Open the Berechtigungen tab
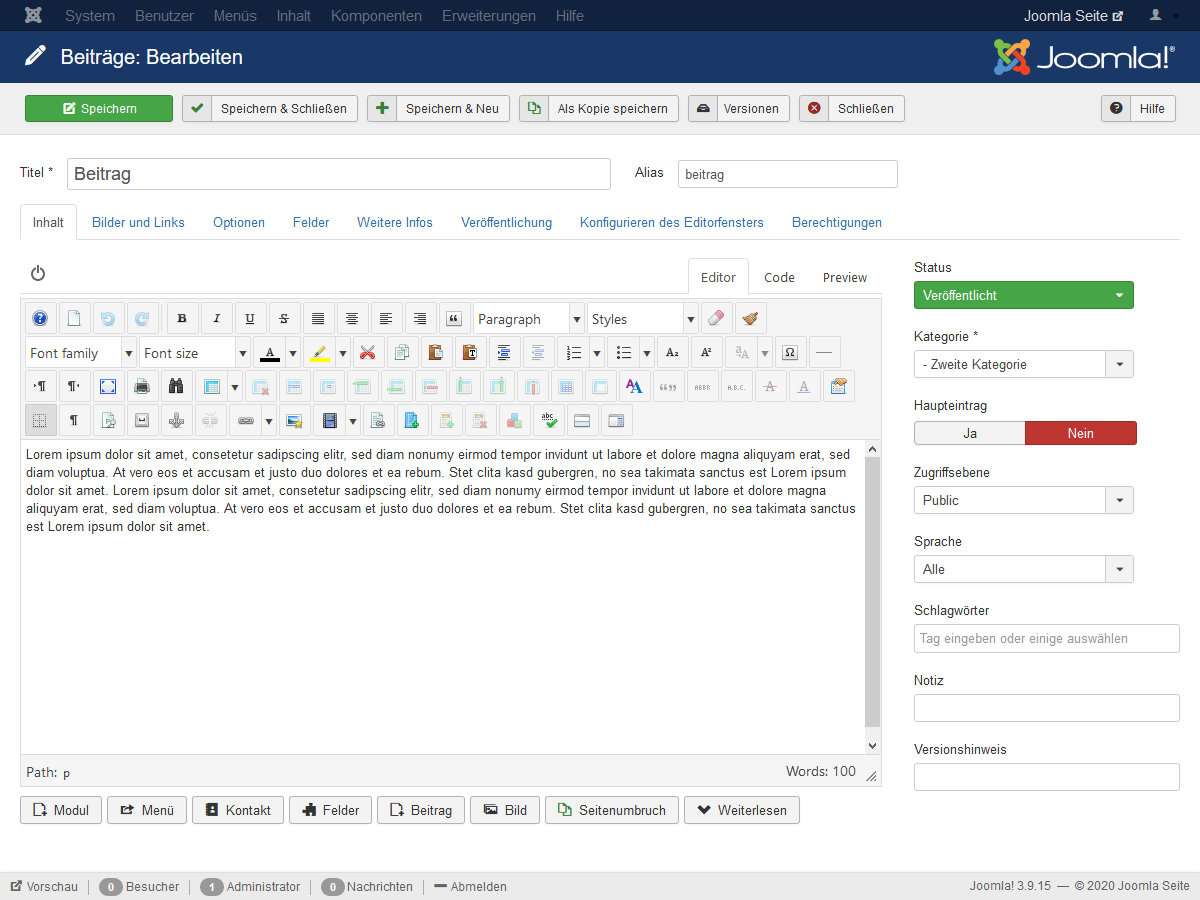 (837, 222)
